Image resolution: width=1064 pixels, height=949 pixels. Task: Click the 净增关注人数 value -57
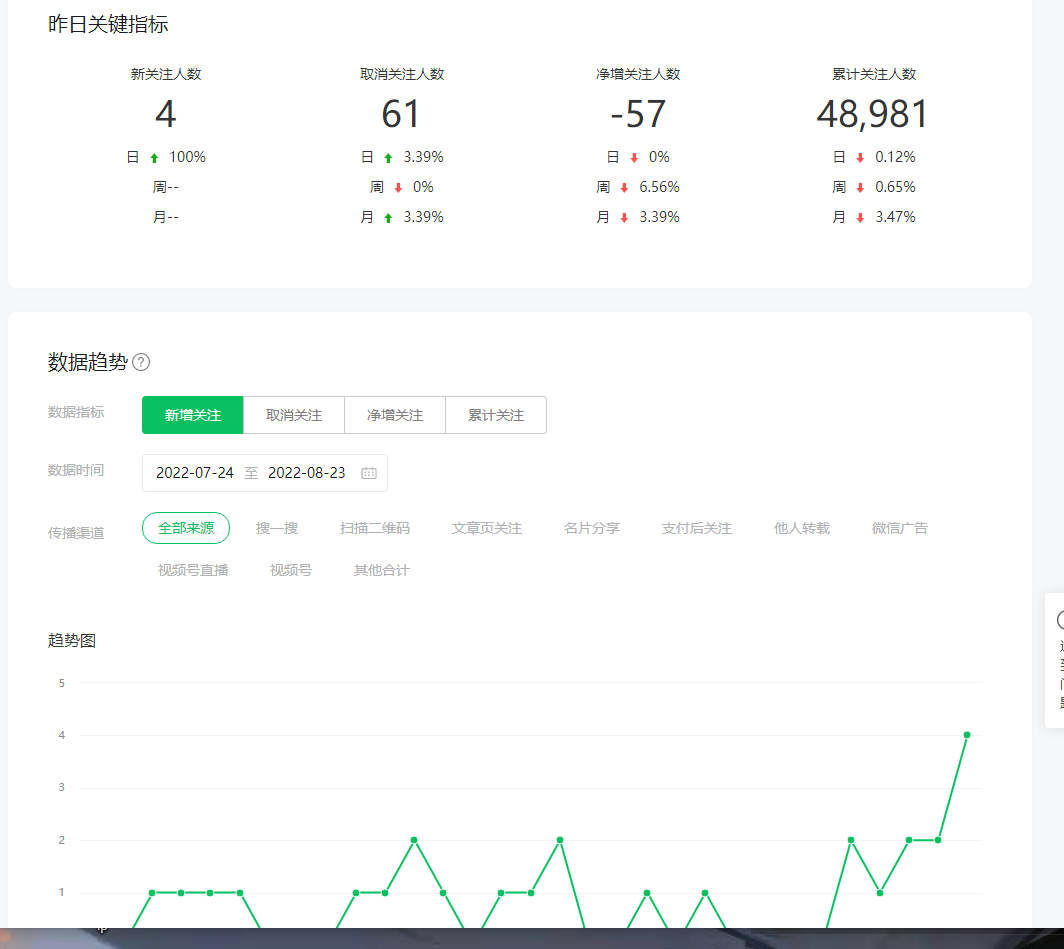tap(638, 114)
